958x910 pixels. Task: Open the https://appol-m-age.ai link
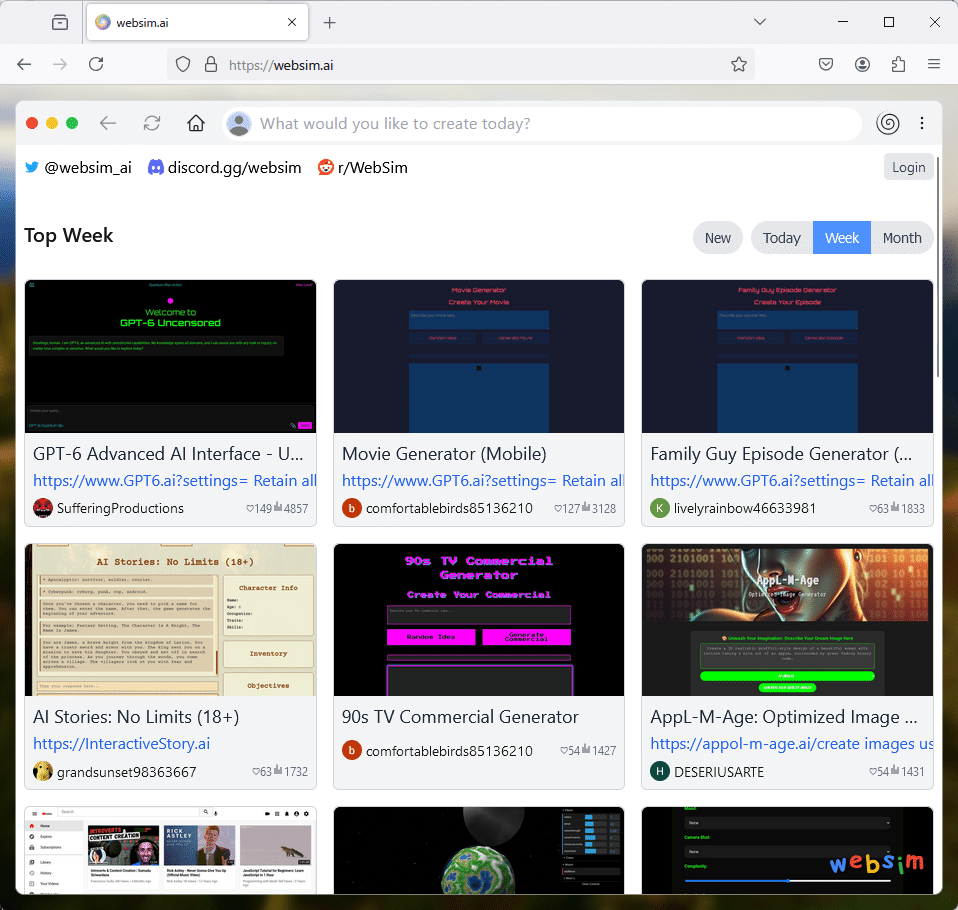[x=792, y=743]
